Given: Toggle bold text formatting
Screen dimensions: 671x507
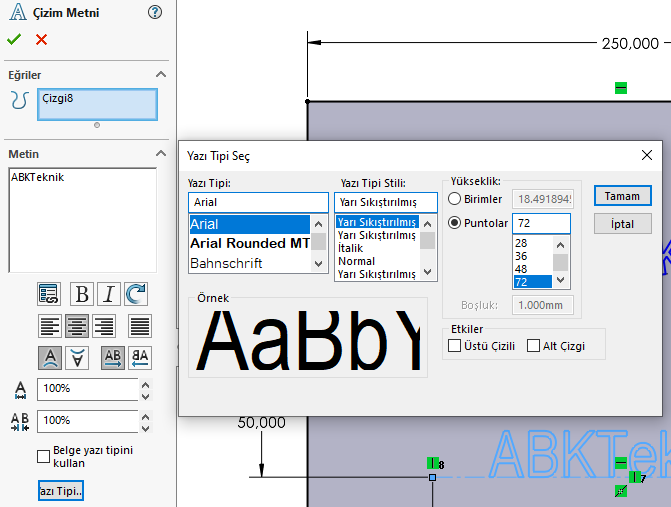Looking at the screenshot, I should (x=82, y=293).
